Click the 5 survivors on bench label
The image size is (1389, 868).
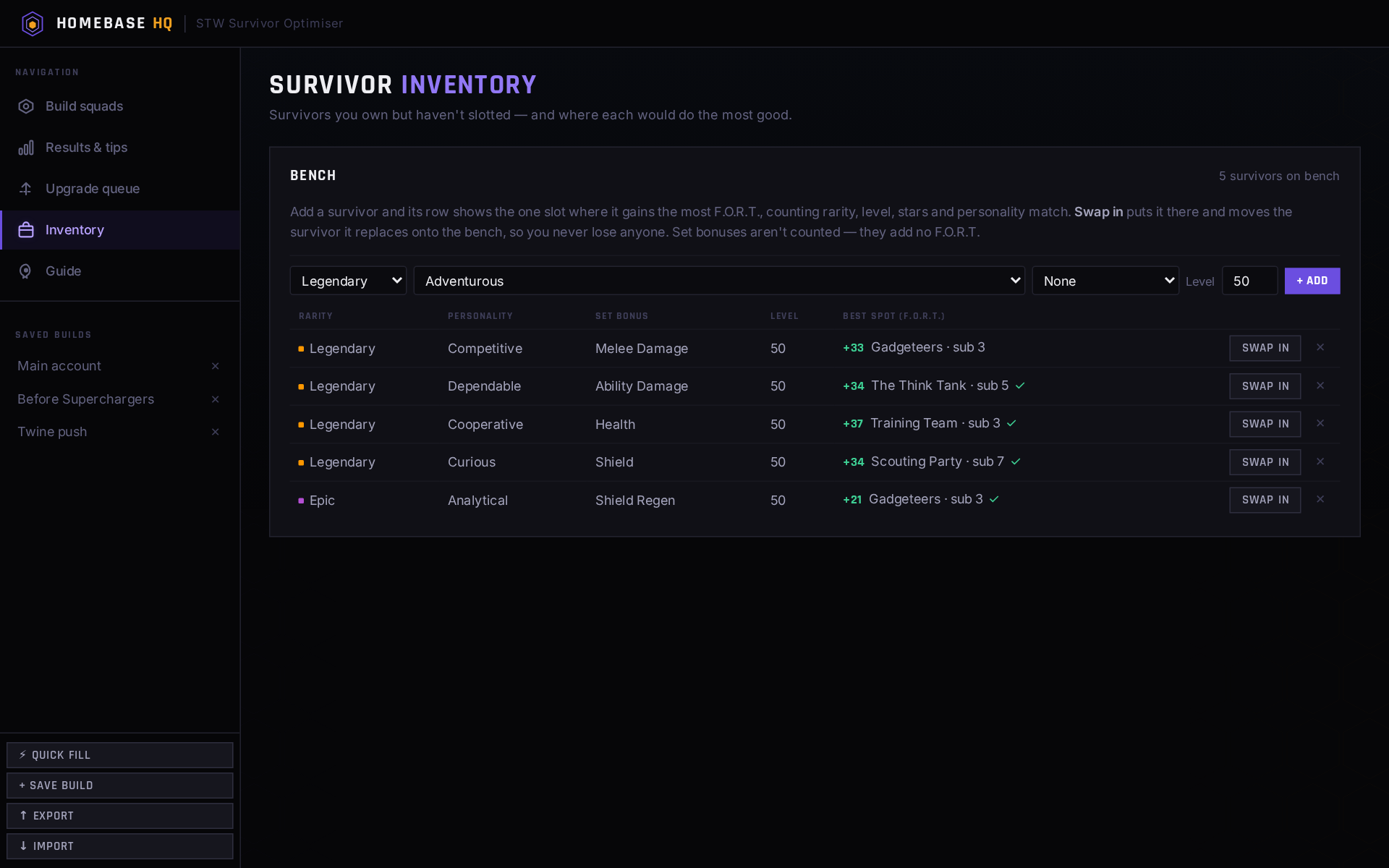tap(1279, 176)
